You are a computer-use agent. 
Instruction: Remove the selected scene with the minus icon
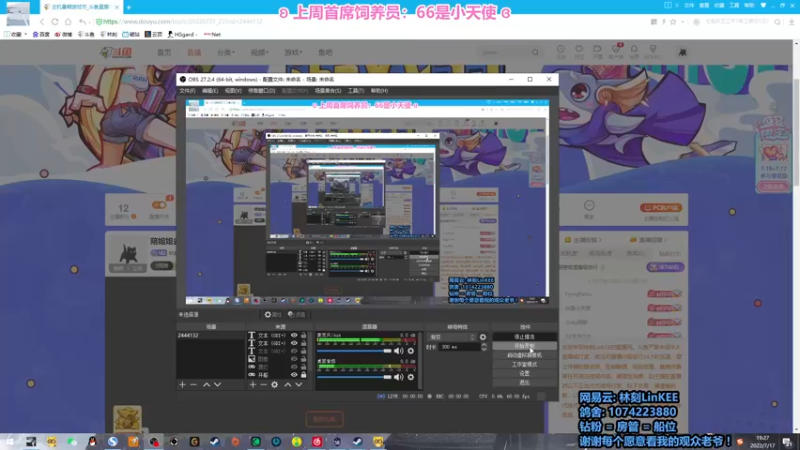193,384
